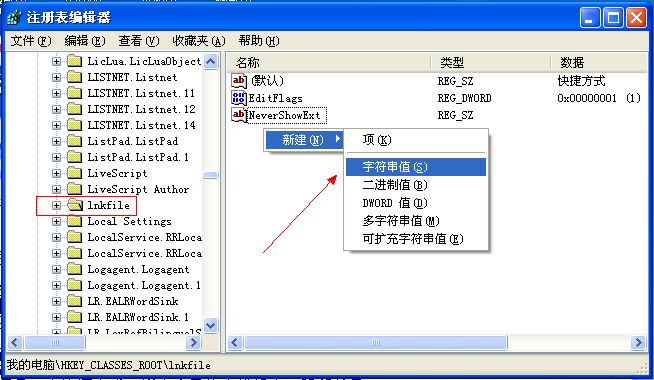This screenshot has width=654, height=380.
Task: Click the NeverShowExt string value icon
Action: [x=239, y=115]
